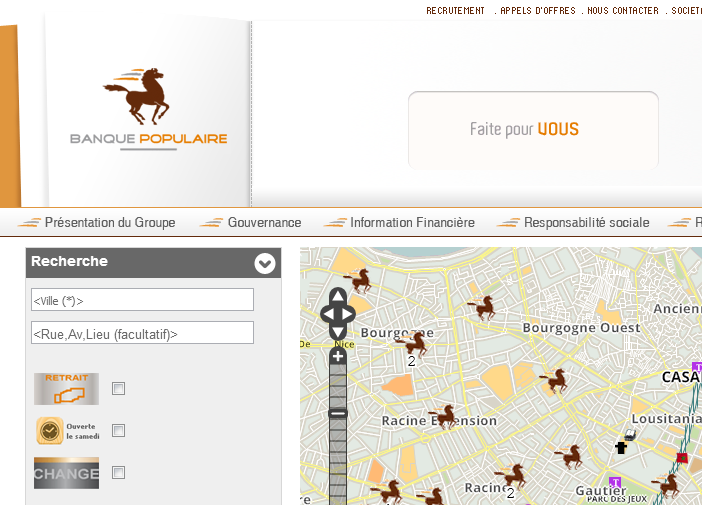Check the CHANGE filter checkbox
The width and height of the screenshot is (702, 505).
[118, 473]
